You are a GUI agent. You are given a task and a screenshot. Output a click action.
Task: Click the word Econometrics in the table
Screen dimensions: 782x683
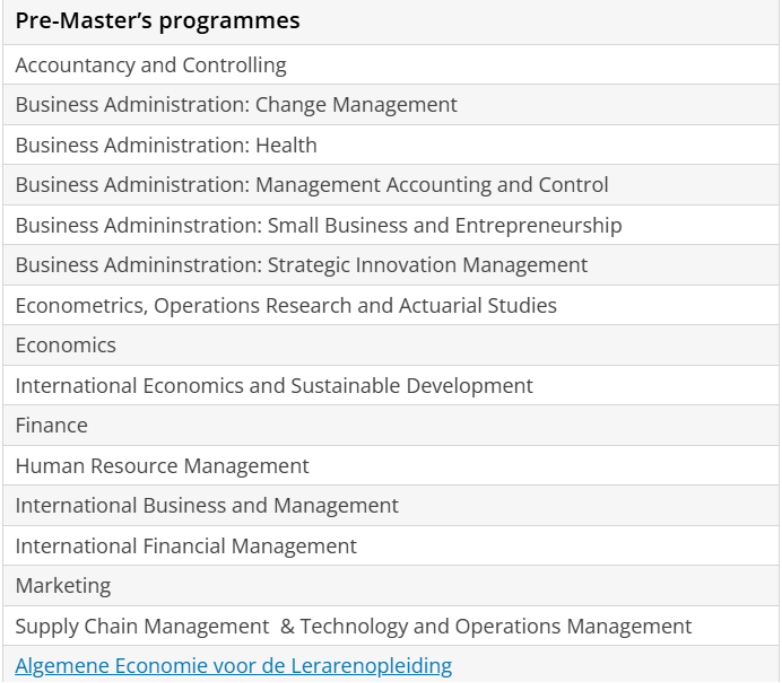tap(79, 305)
